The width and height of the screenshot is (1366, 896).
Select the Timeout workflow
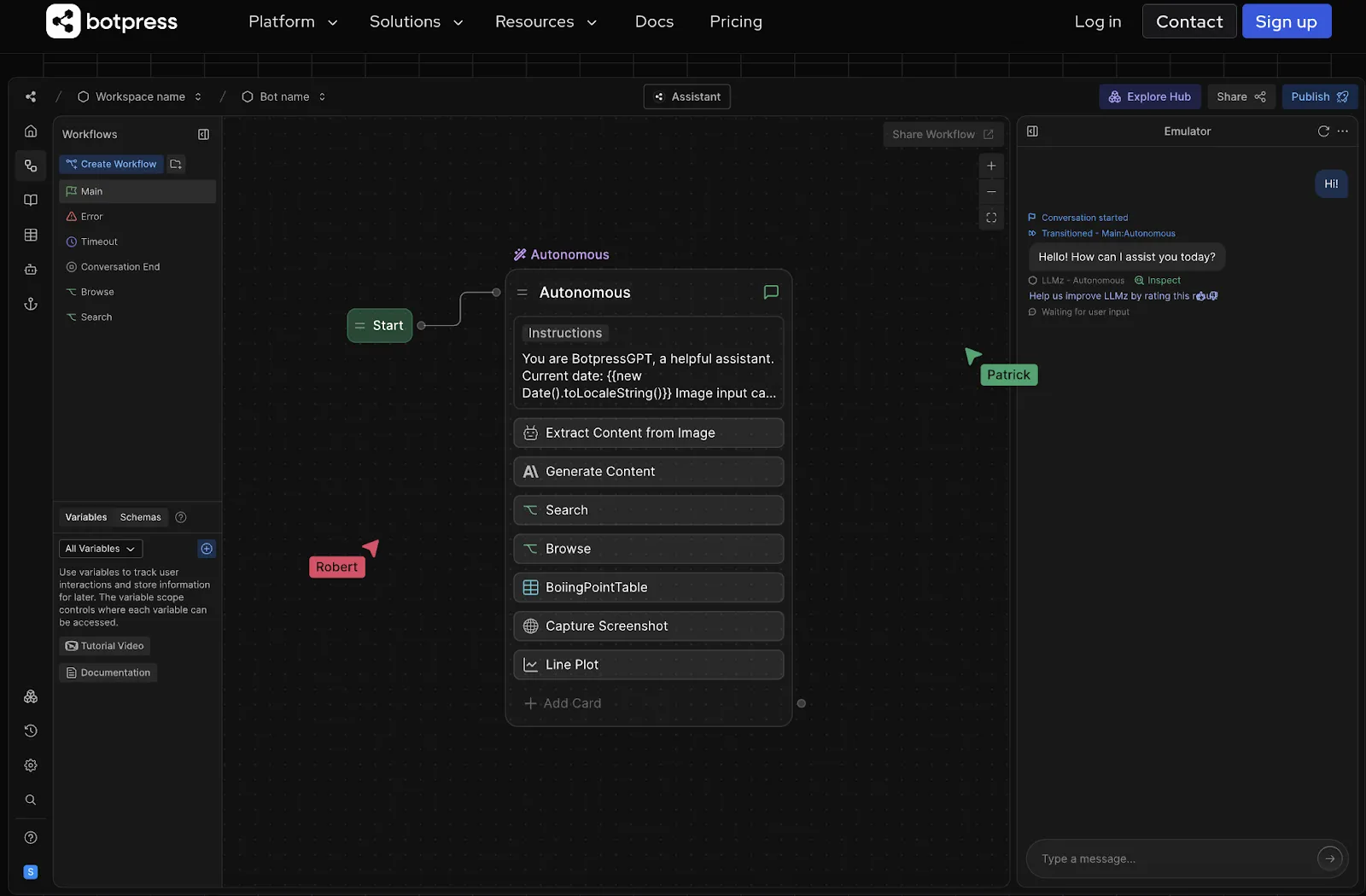137,241
